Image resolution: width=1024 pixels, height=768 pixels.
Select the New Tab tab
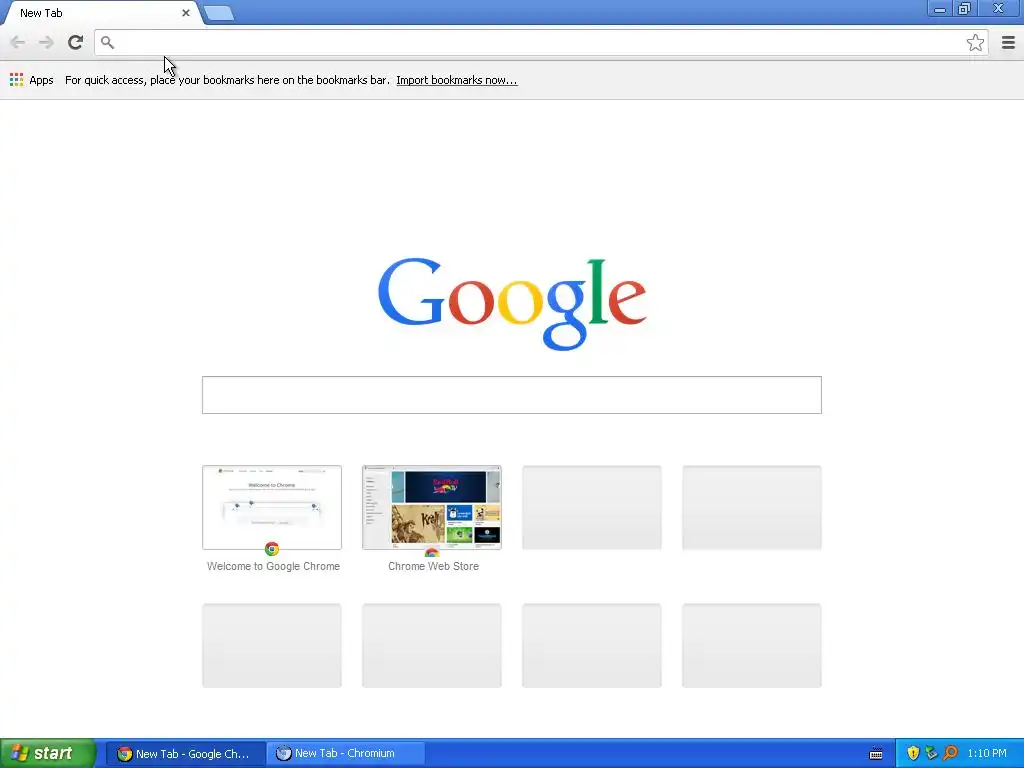point(101,13)
